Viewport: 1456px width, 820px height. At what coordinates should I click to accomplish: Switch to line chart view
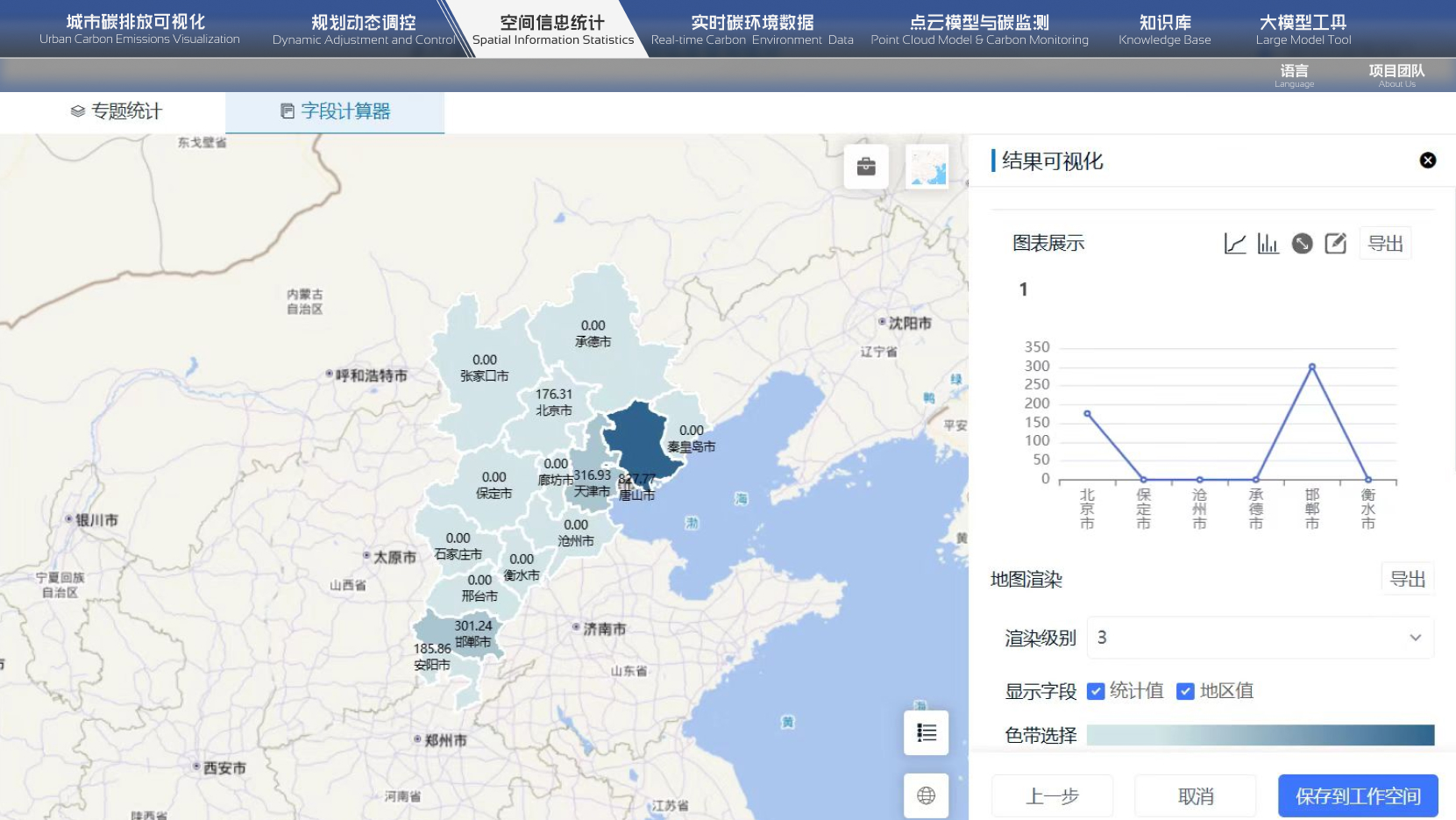[x=1234, y=244]
